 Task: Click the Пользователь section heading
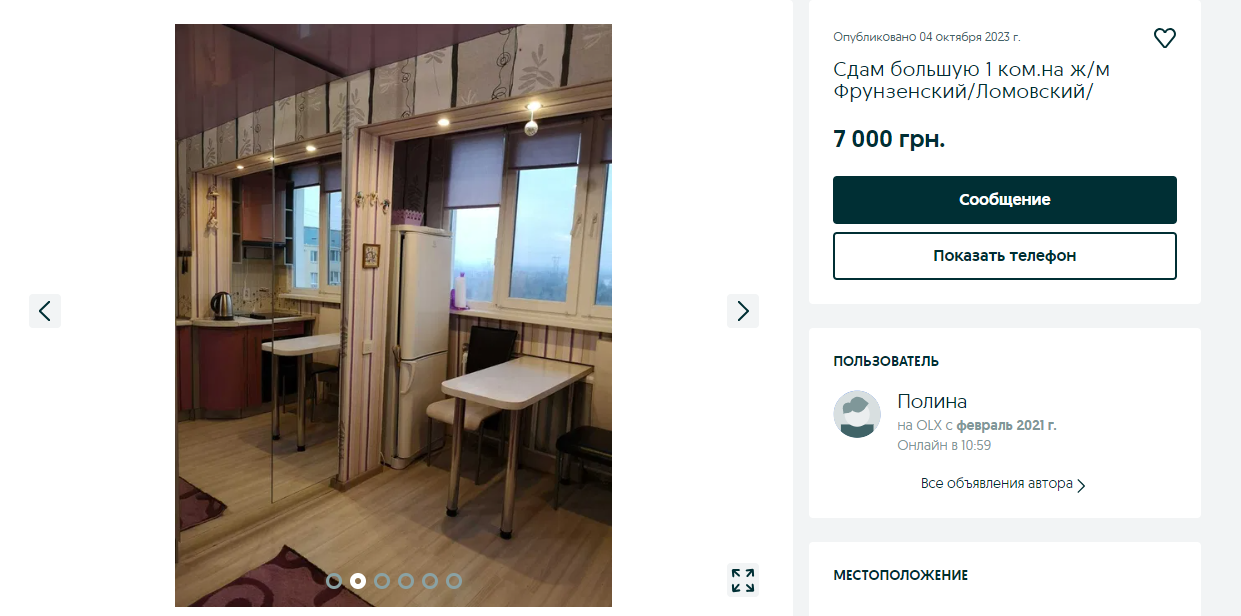tap(886, 361)
